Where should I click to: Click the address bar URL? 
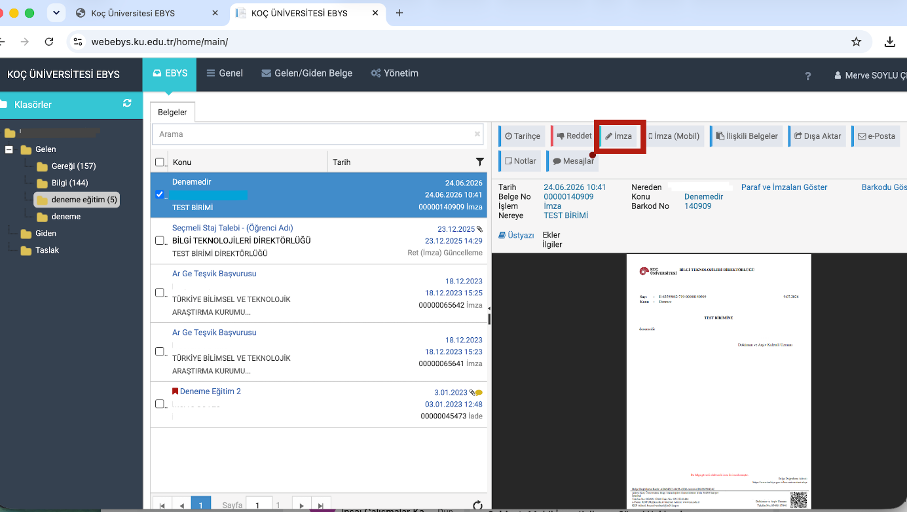tap(159, 42)
